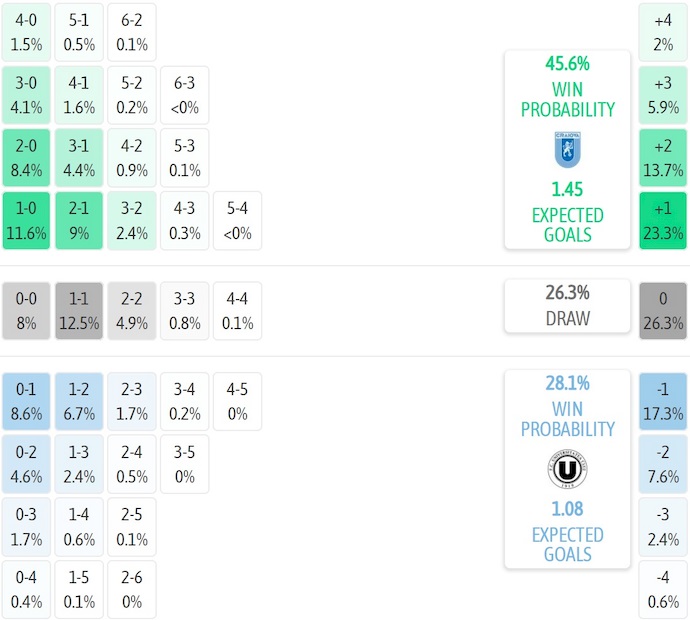Pick the 1-2 score cell at 6.7%
690x620 pixels.
(x=79, y=401)
